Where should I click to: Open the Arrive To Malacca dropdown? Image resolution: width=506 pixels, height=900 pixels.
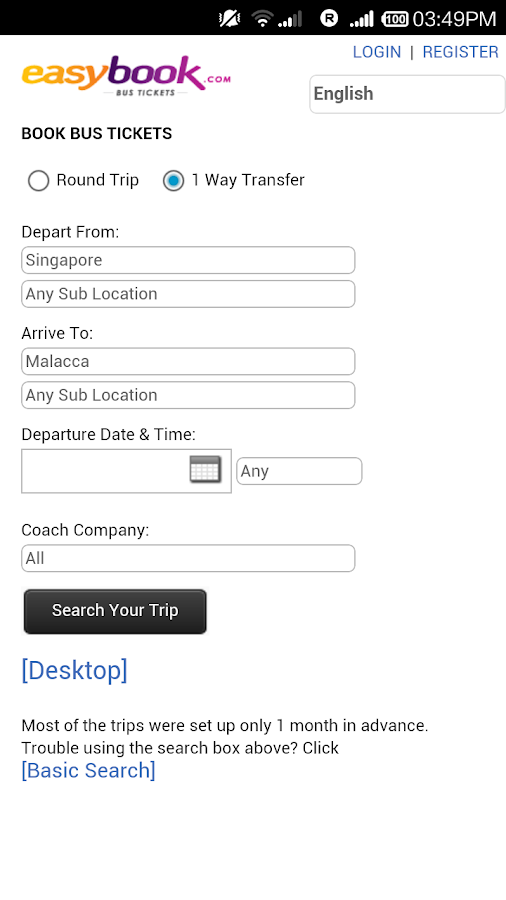(x=188, y=362)
